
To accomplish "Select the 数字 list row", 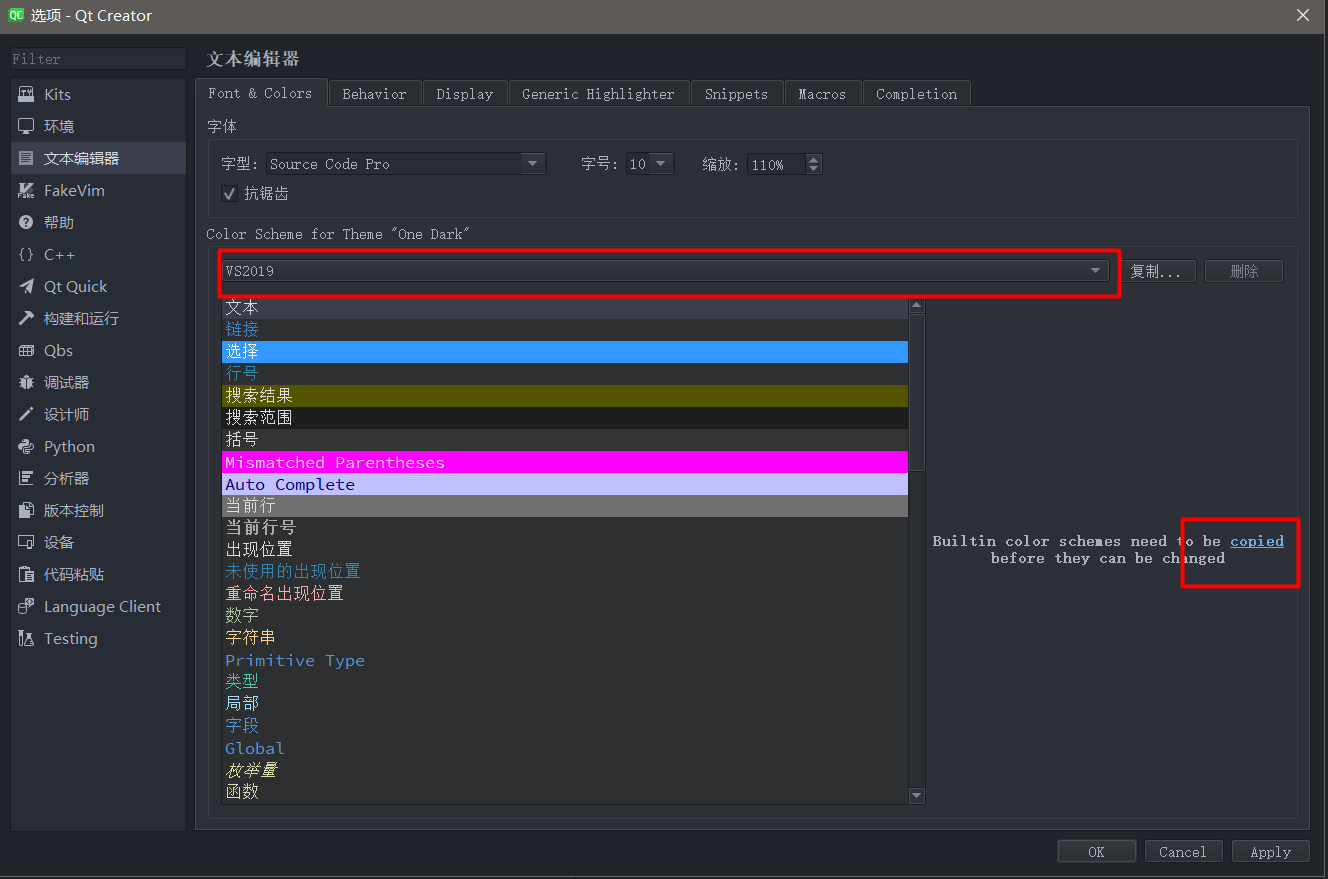I will coord(565,616).
